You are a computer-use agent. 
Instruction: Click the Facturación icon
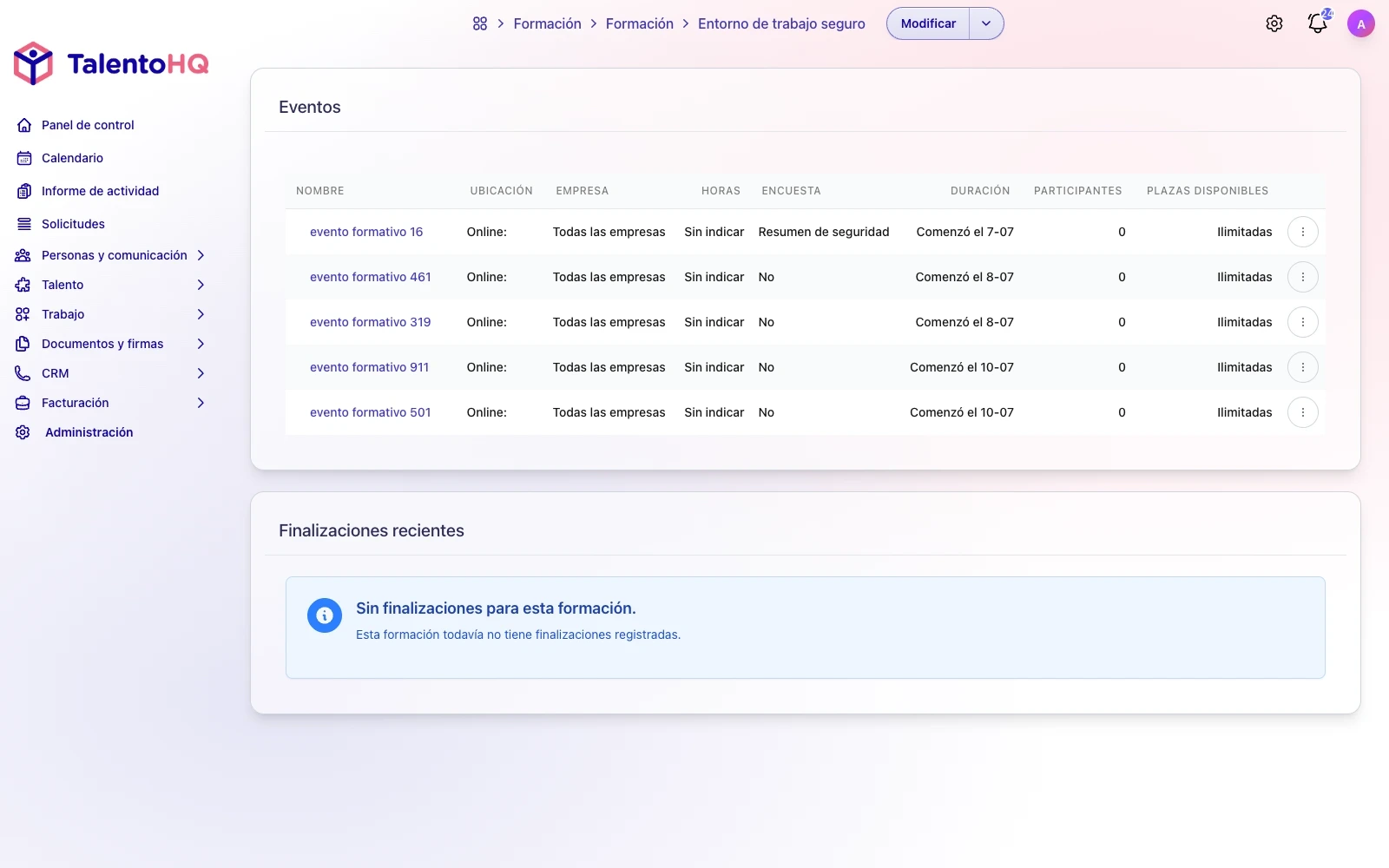(x=23, y=403)
